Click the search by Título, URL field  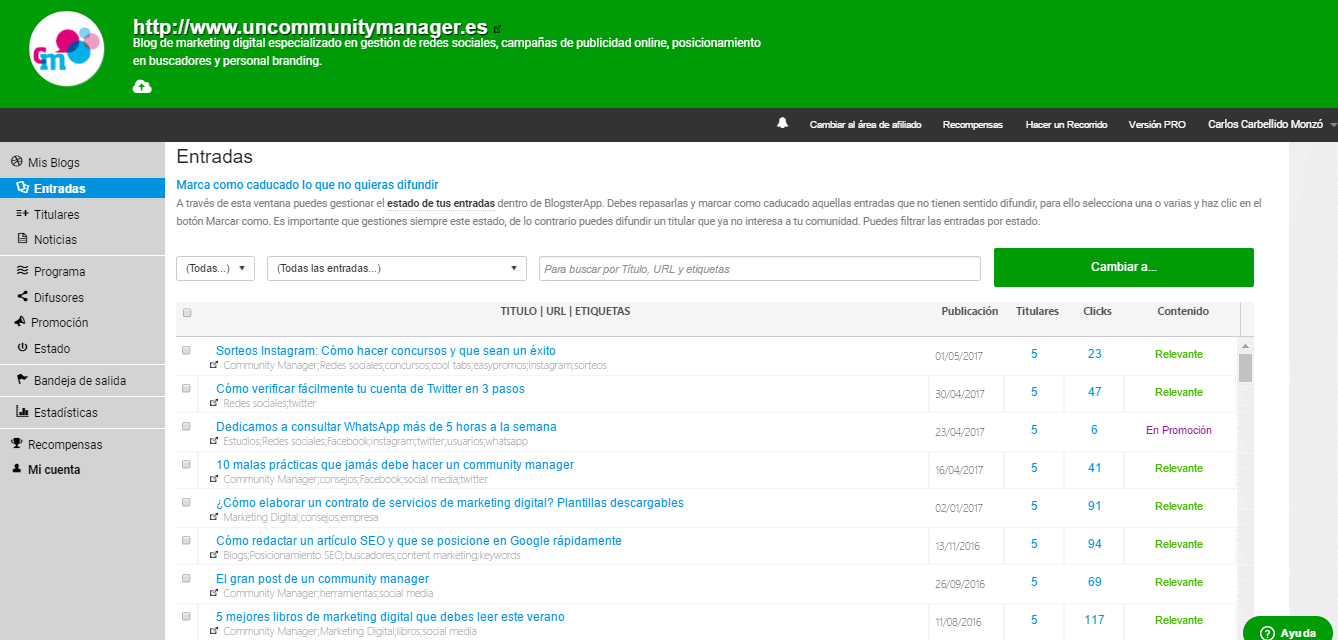(760, 268)
